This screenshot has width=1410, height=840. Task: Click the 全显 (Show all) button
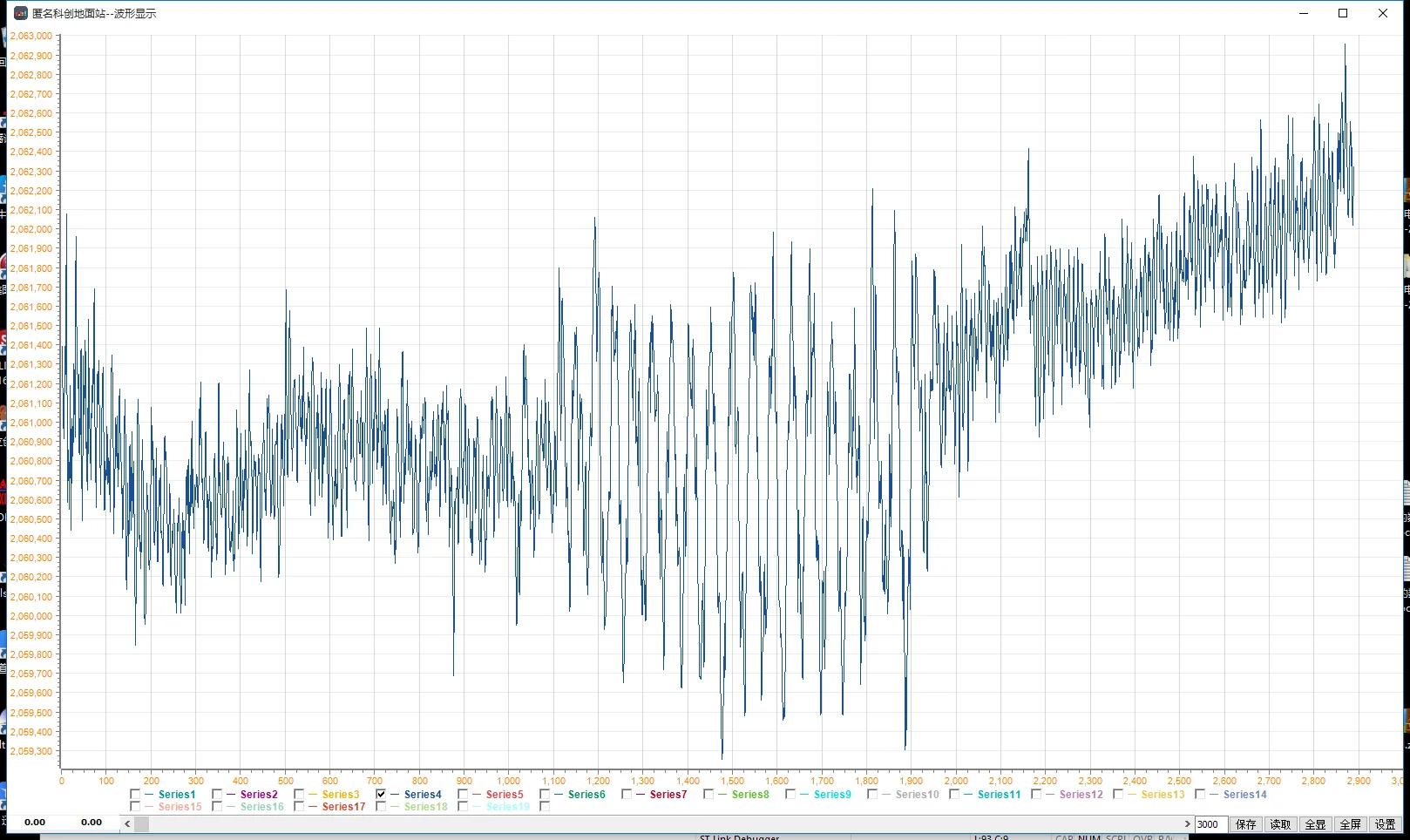coord(1316,824)
